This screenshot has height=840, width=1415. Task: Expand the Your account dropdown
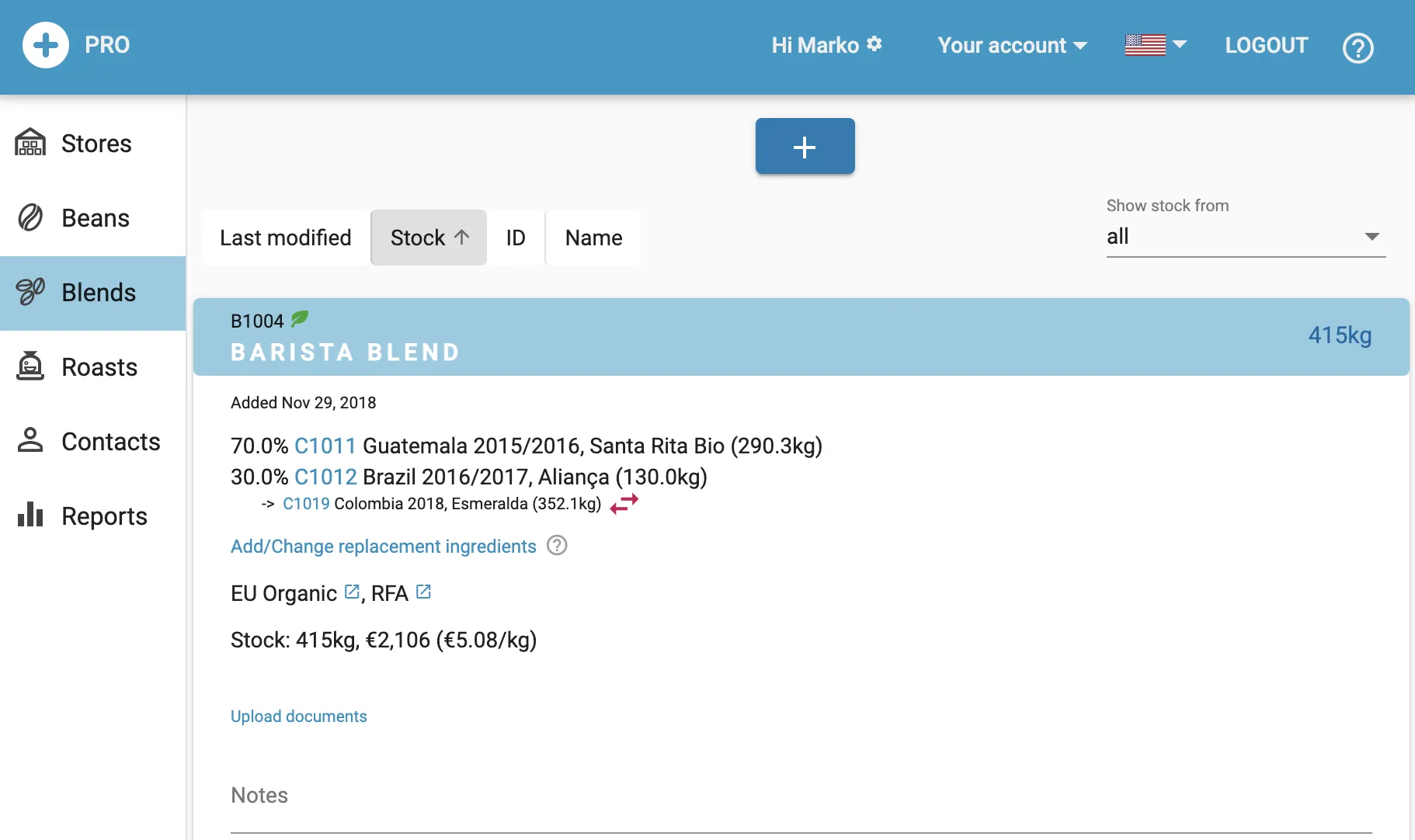[x=1011, y=46]
